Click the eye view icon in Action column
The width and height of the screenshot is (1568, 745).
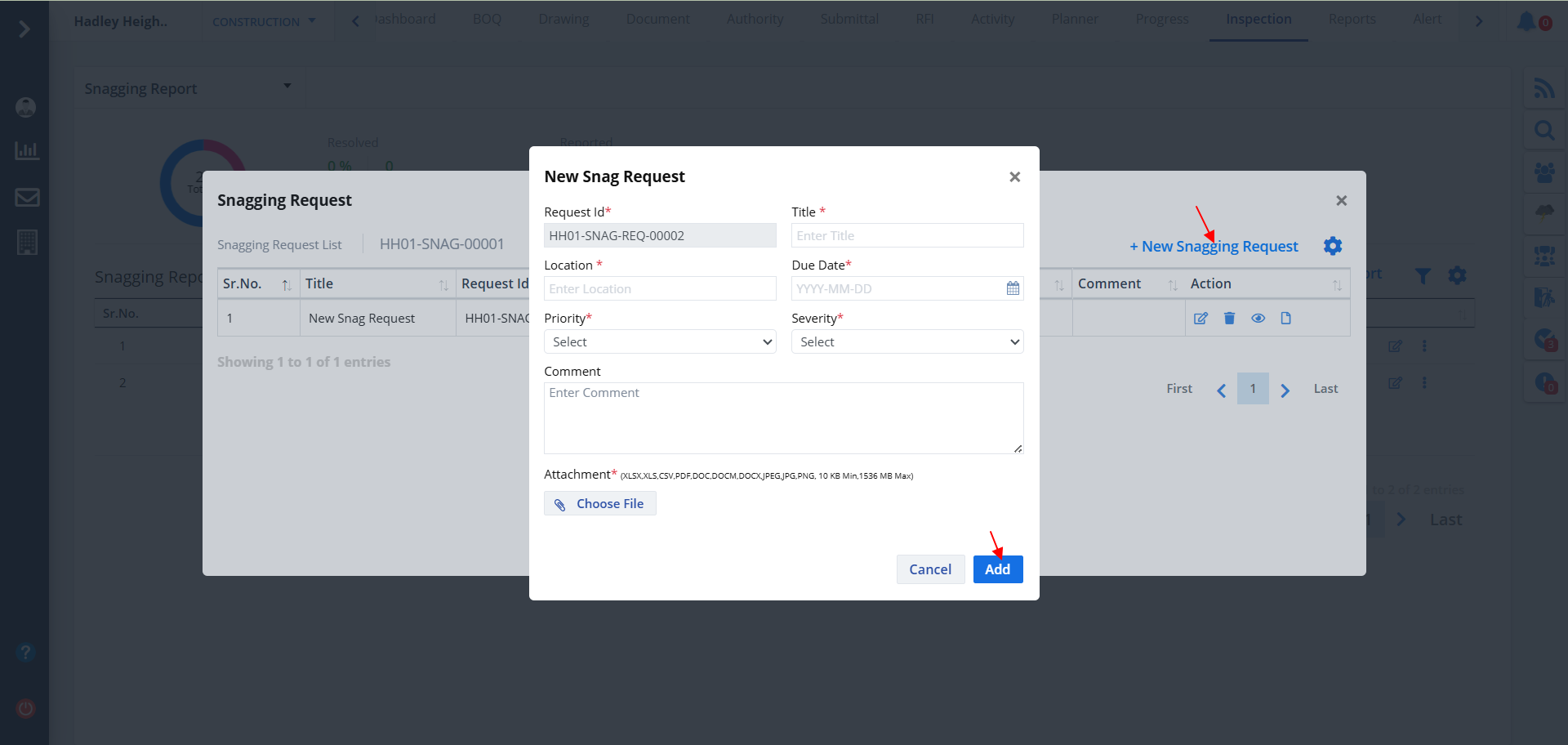pos(1258,319)
